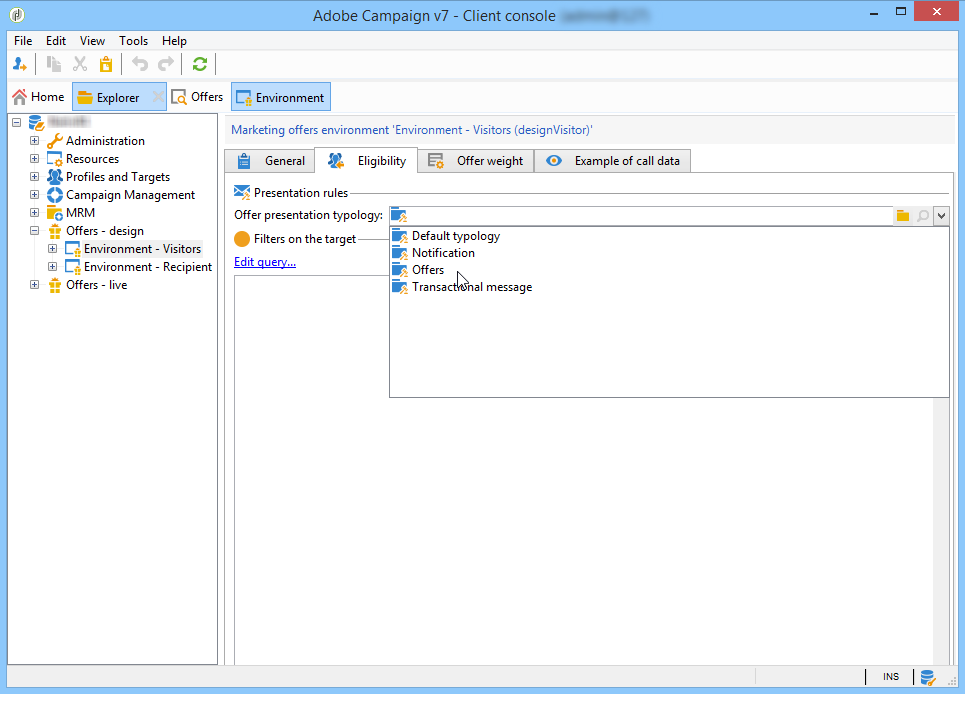This screenshot has height=709, width=980.
Task: Click the Paste clipboard toolbar icon
Action: coord(106,64)
